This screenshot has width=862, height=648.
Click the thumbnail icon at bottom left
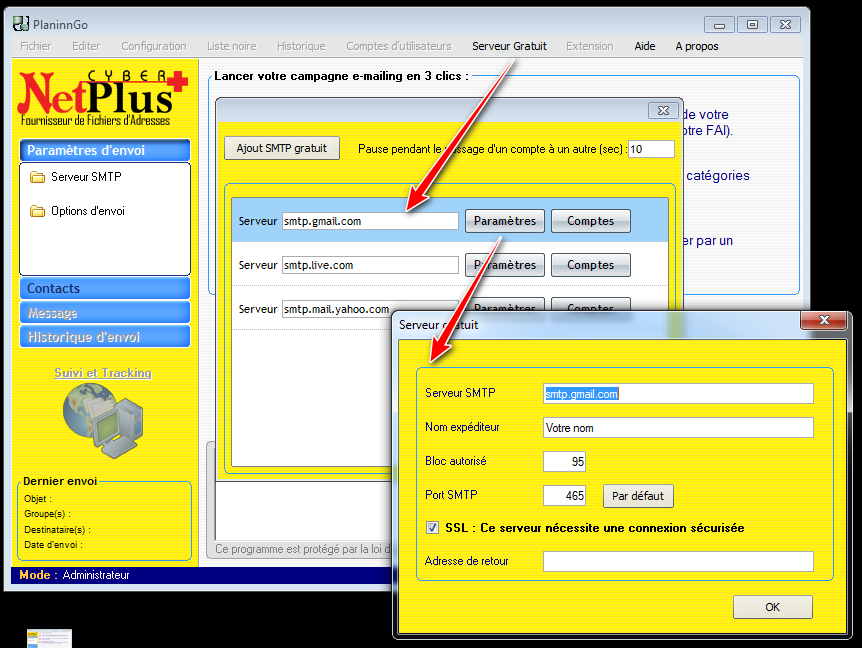tap(49, 638)
